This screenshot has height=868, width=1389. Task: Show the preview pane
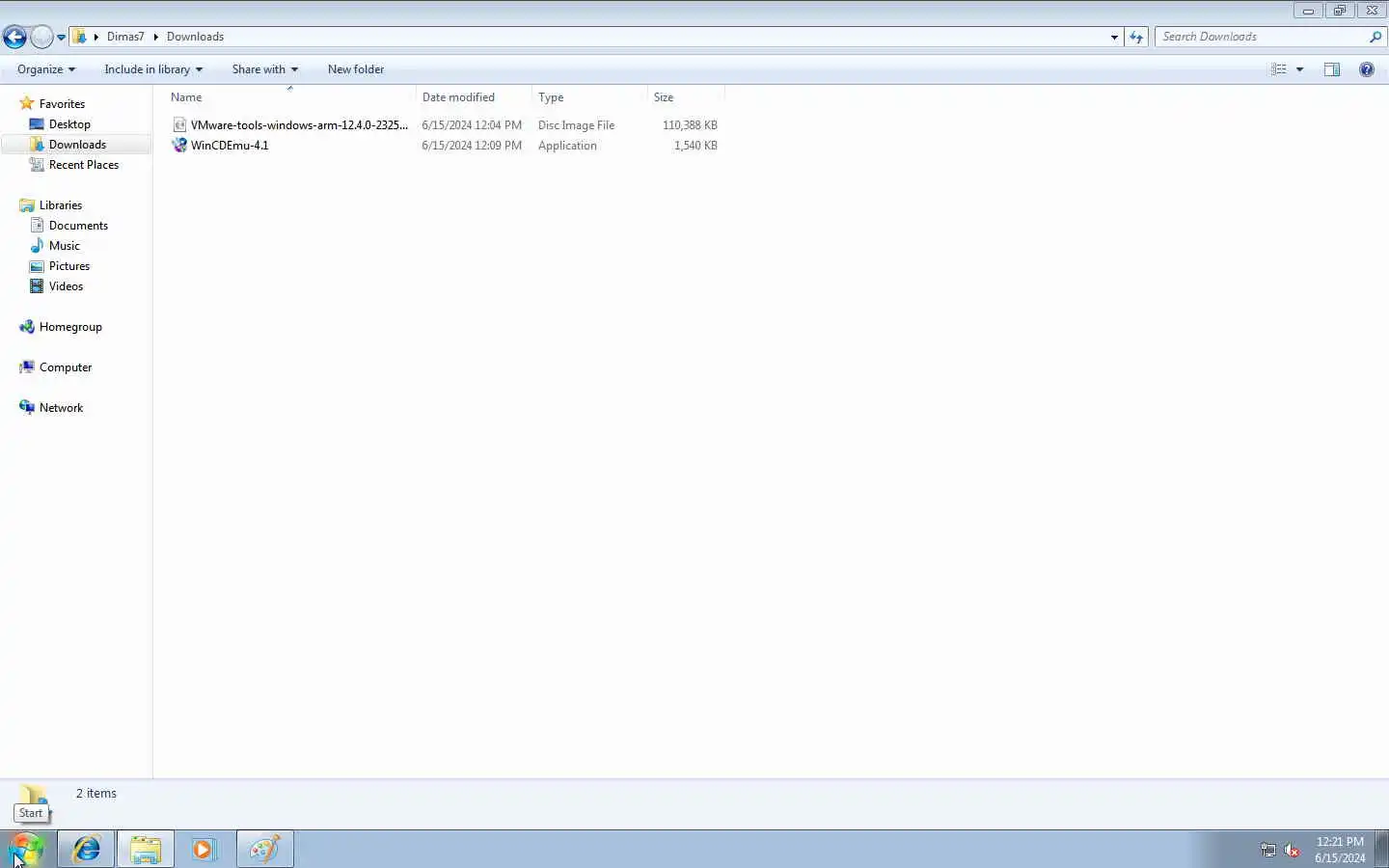click(x=1332, y=69)
